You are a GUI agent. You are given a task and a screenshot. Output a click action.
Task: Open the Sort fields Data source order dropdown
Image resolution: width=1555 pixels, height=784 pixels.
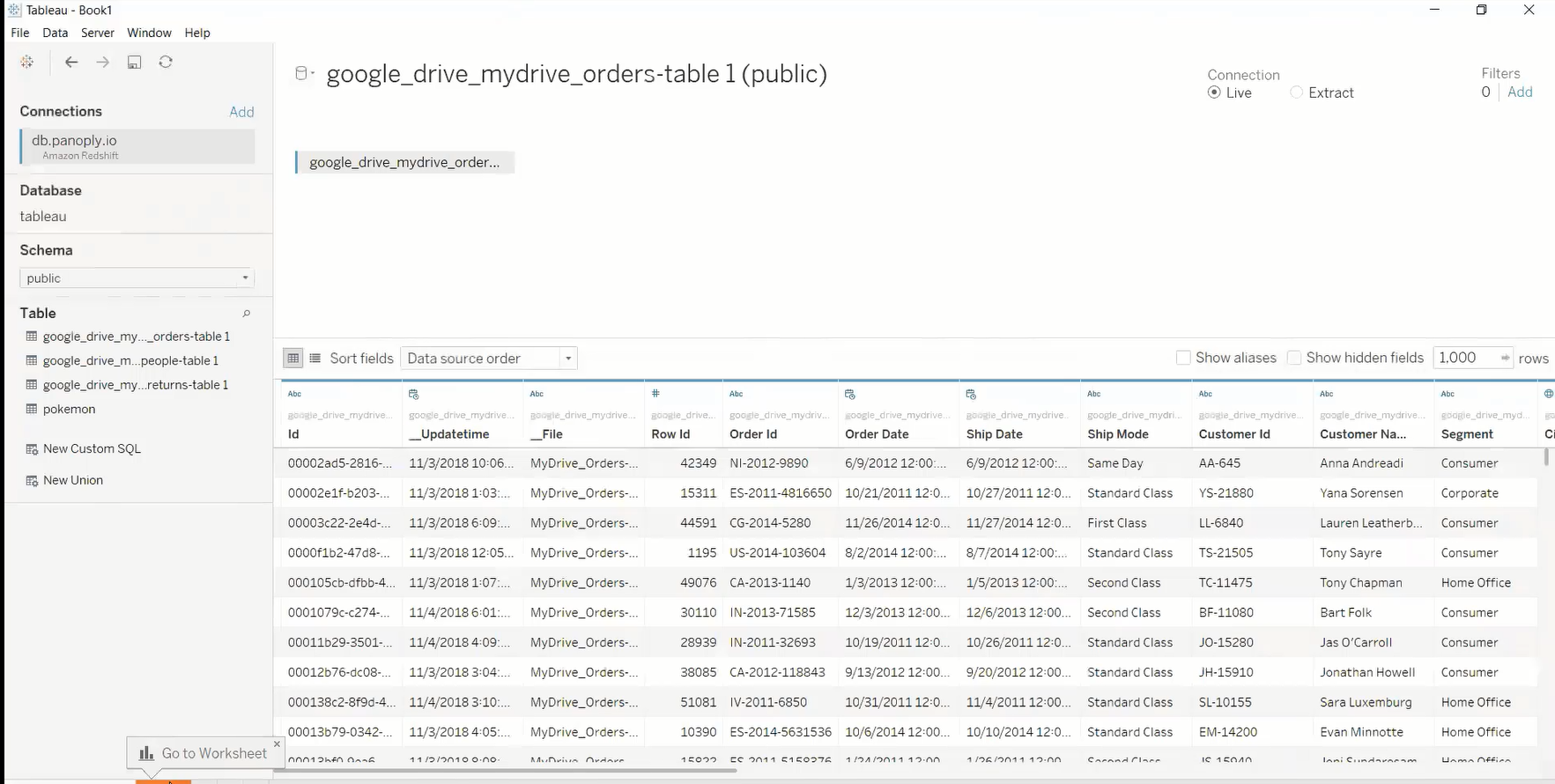tap(489, 359)
